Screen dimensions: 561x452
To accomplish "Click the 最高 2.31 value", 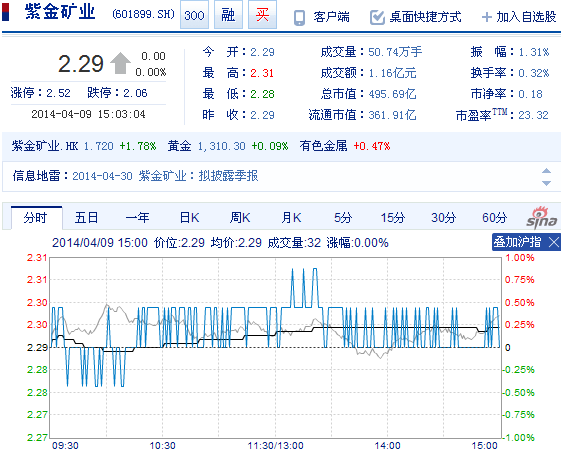I will tap(262, 73).
